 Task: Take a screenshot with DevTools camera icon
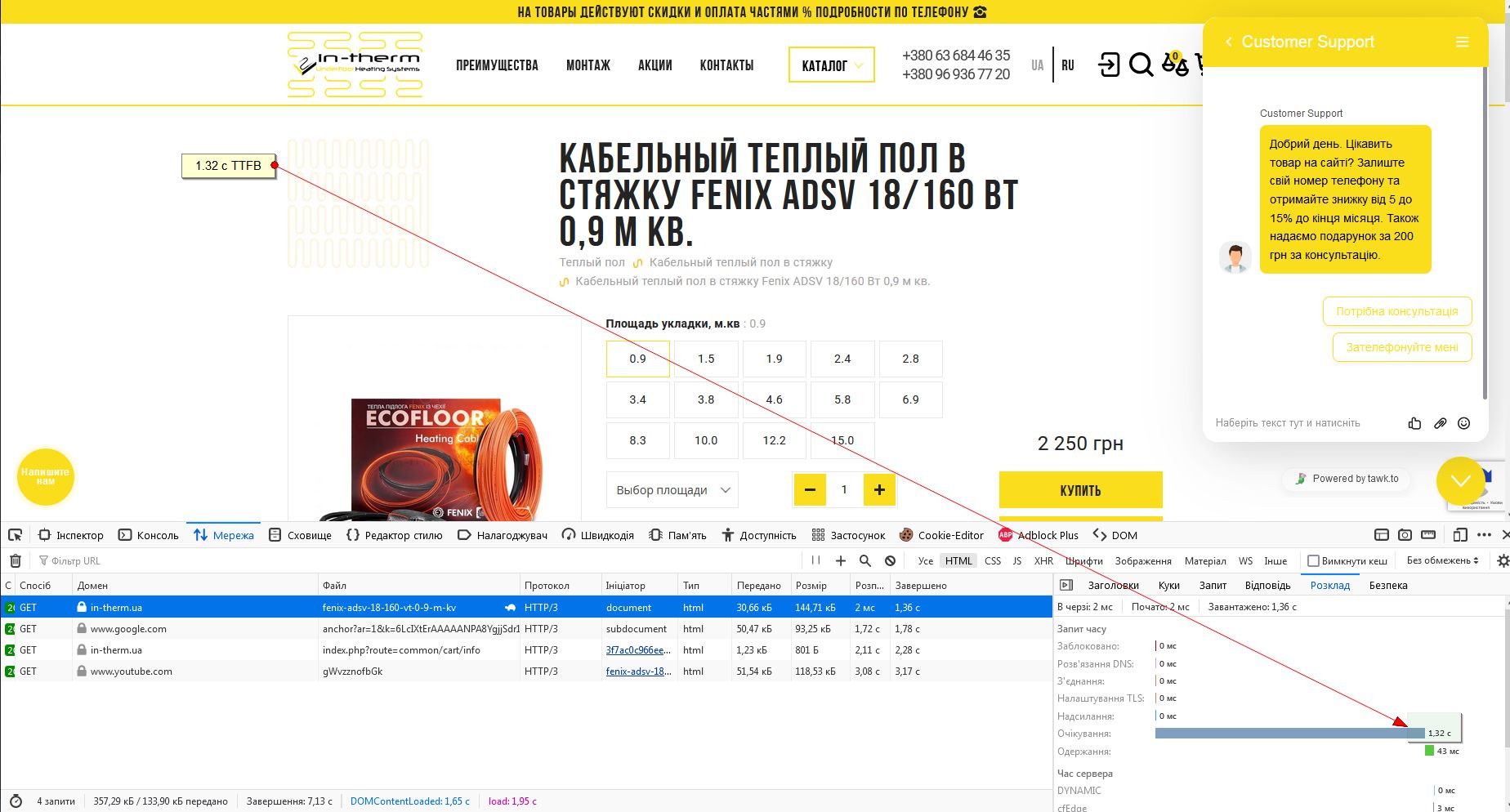[1405, 535]
